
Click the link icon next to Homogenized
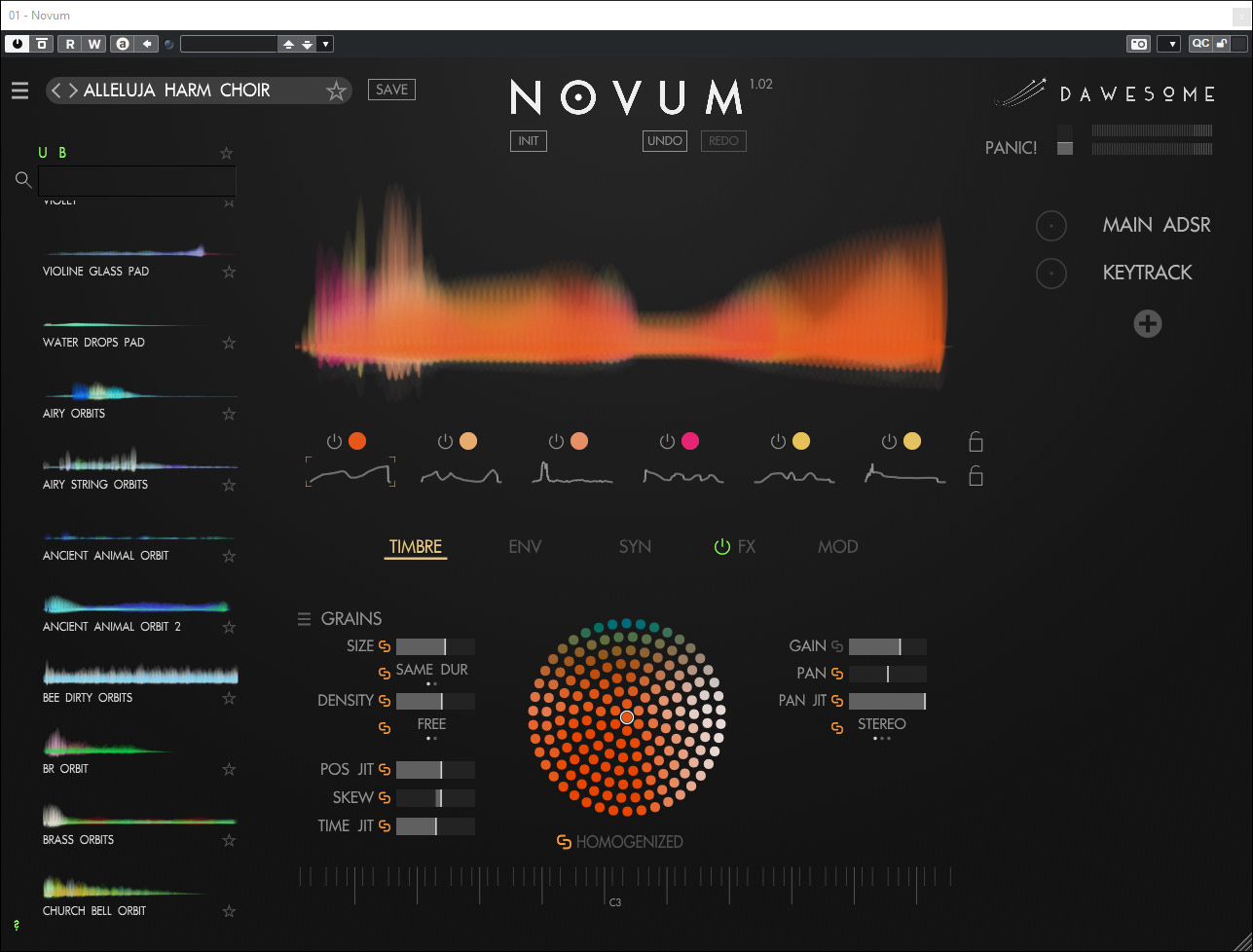click(564, 842)
